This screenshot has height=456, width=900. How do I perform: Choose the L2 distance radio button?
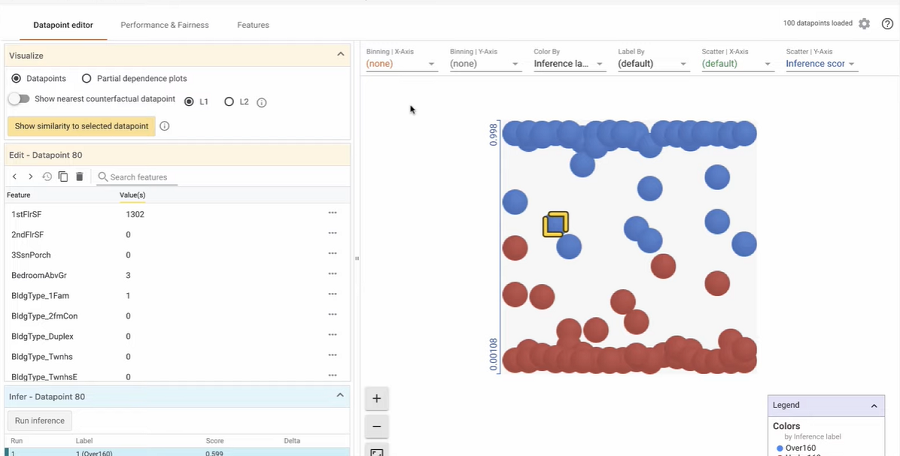coord(229,102)
